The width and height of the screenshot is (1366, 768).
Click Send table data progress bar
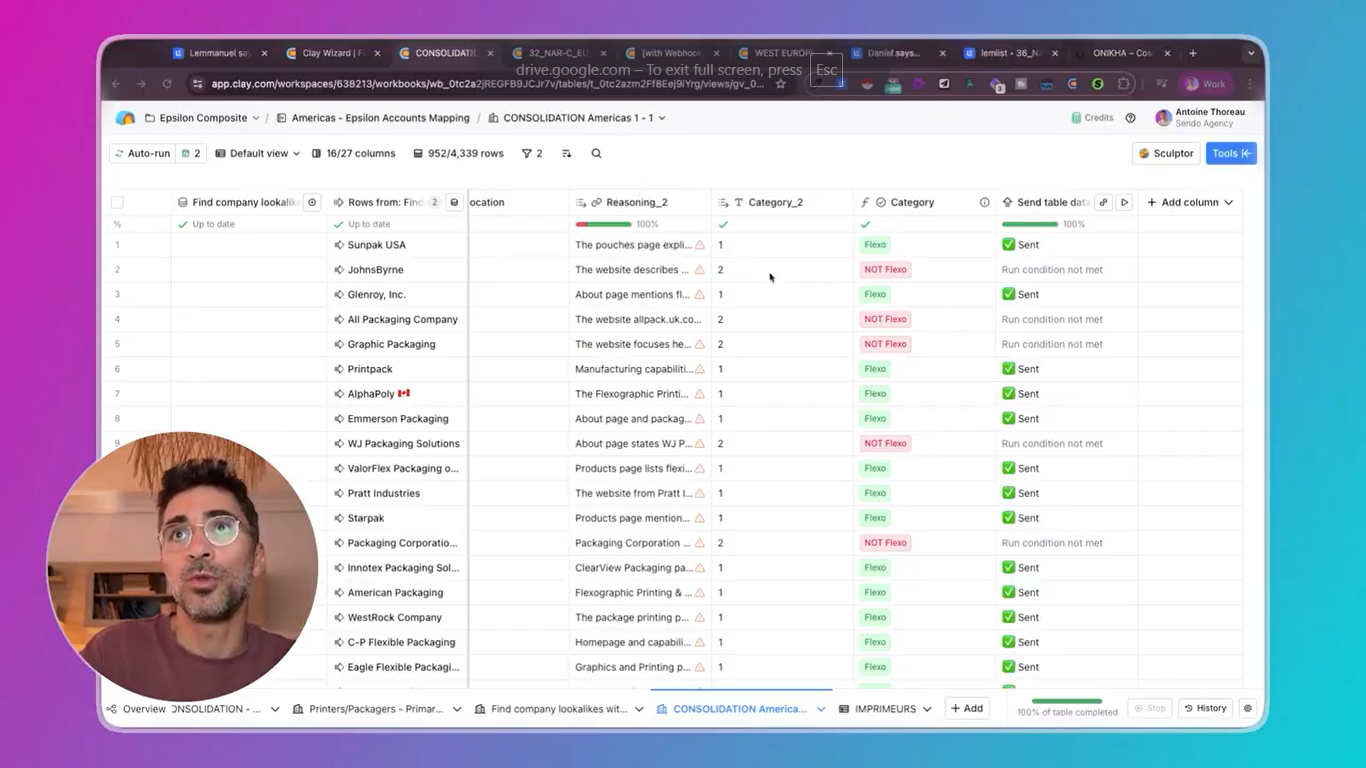pyautogui.click(x=1029, y=225)
